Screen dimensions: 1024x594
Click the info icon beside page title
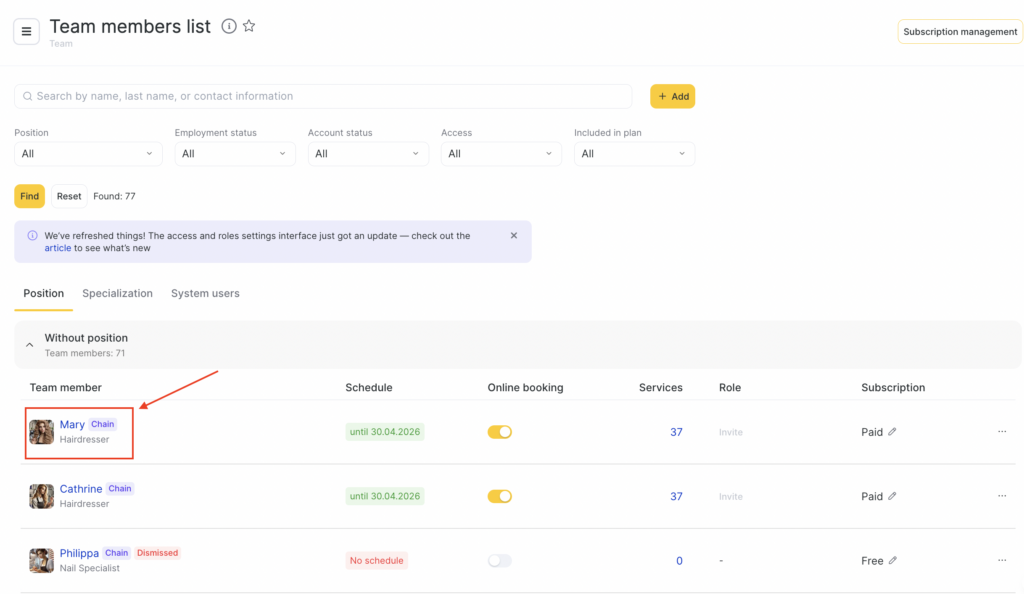[229, 27]
